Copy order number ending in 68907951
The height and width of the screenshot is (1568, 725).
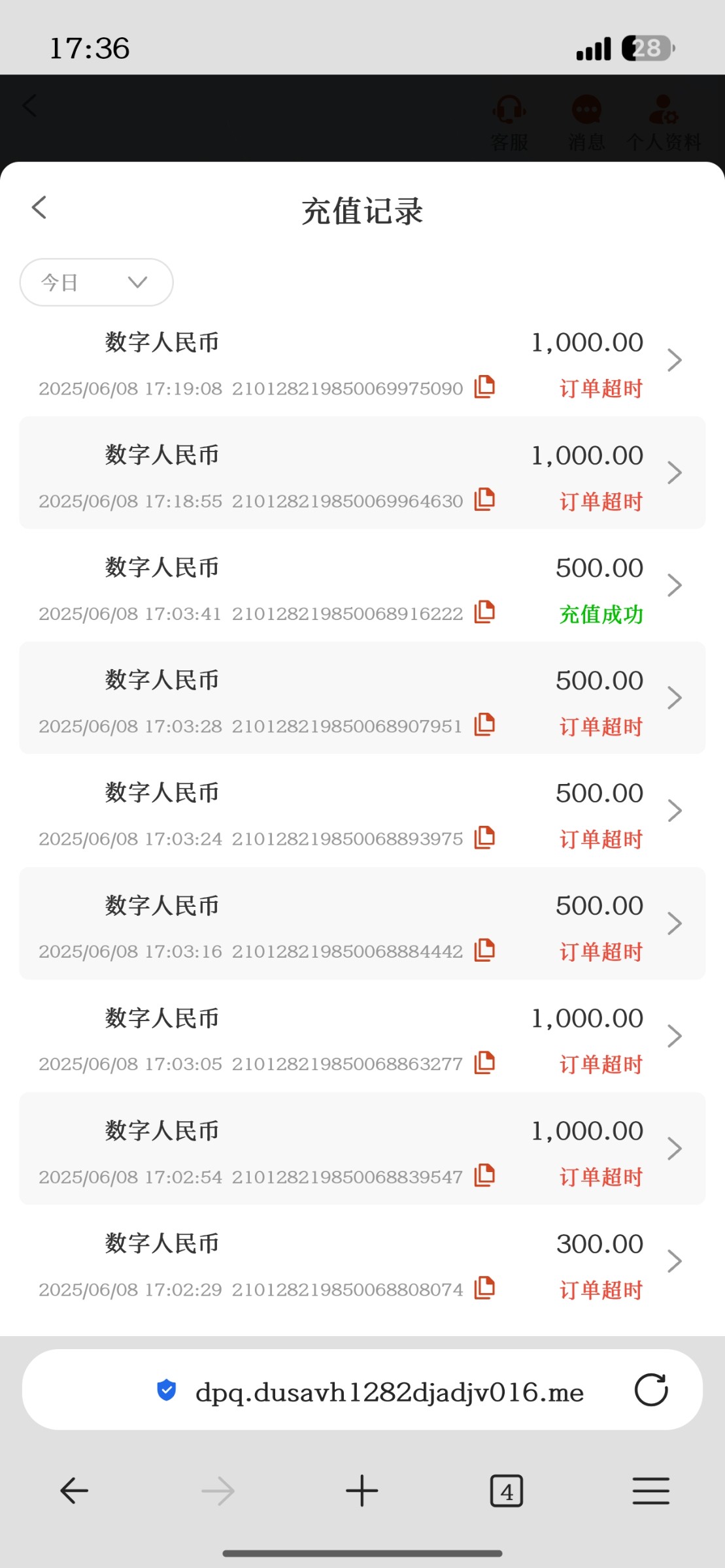pyautogui.click(x=484, y=725)
